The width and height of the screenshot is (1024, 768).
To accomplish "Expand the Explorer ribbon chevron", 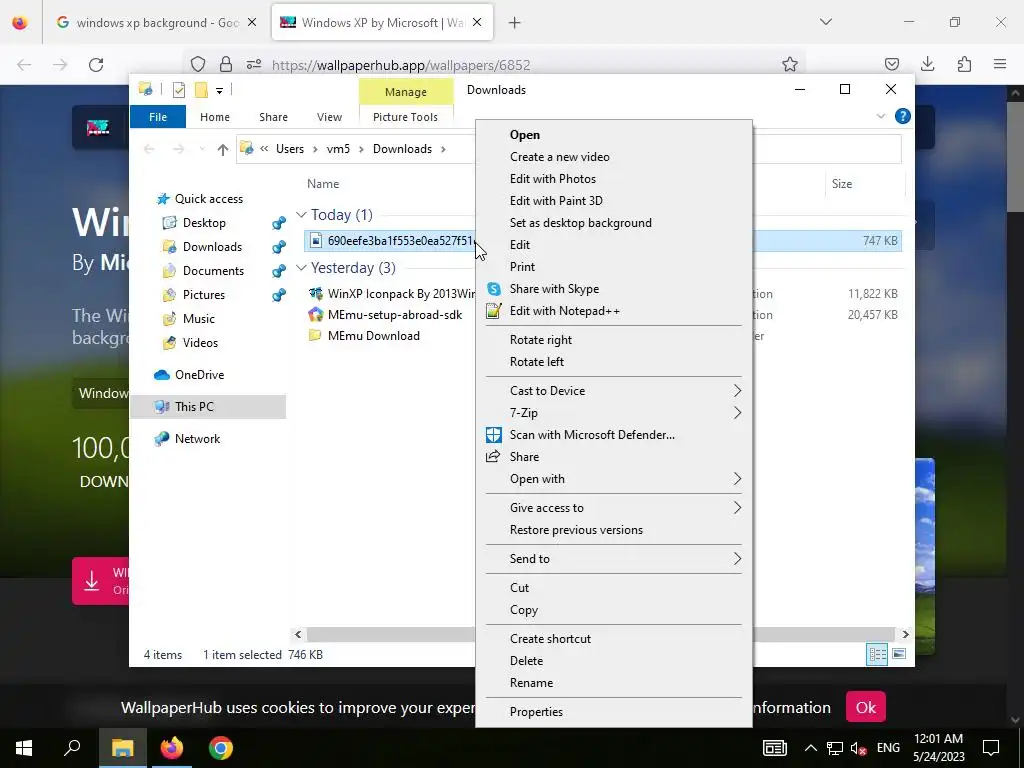I will [880, 116].
